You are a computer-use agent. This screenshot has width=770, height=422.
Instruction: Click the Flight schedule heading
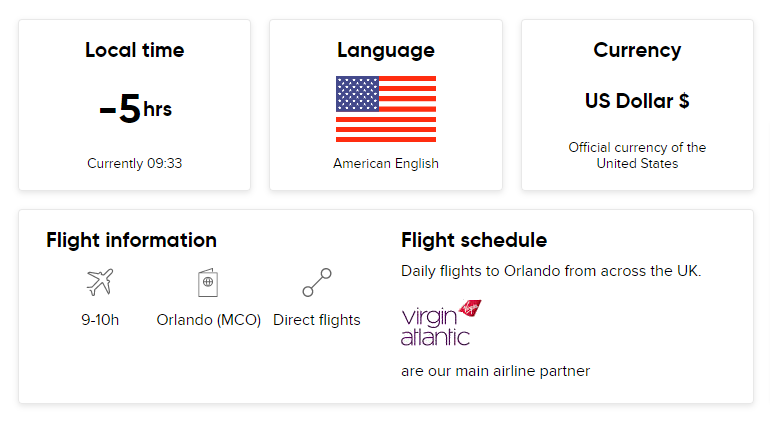[x=474, y=240]
